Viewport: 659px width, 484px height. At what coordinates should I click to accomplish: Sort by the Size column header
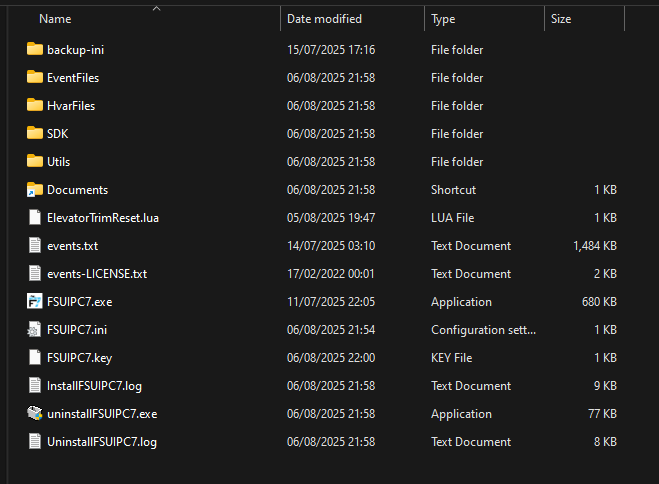pyautogui.click(x=561, y=19)
